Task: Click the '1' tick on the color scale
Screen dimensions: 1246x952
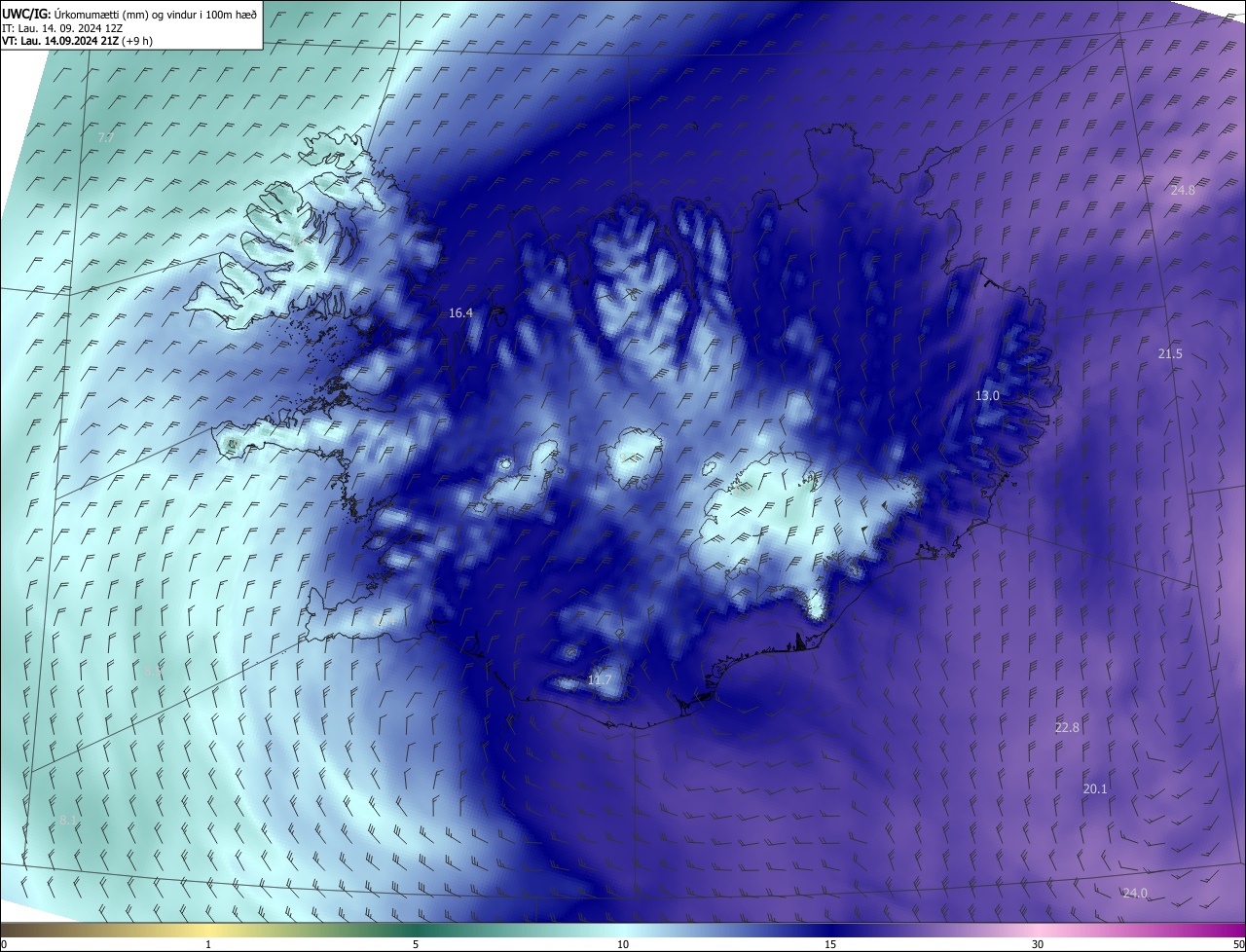Action: tap(208, 944)
